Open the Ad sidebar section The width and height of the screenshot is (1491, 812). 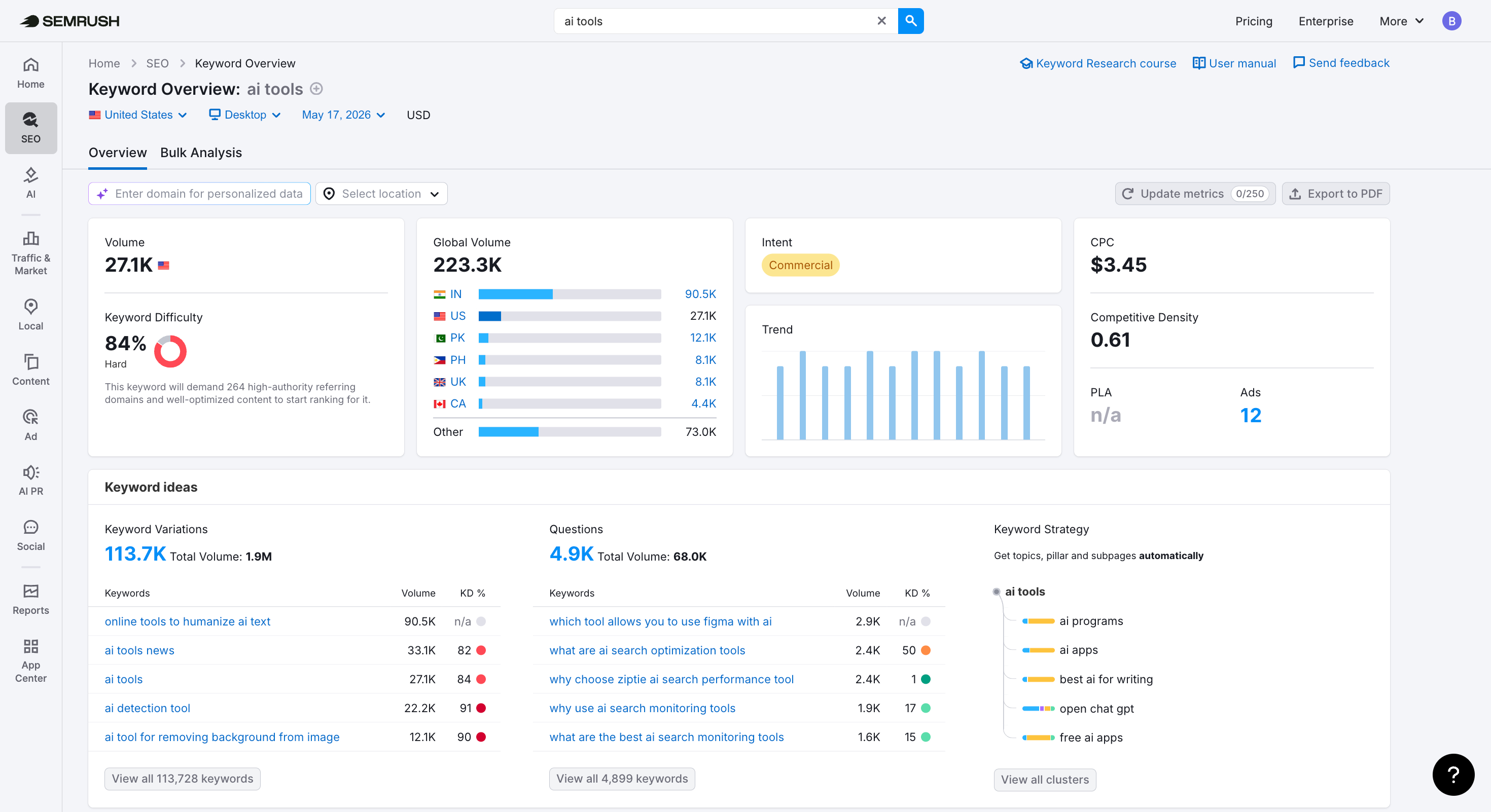[30, 425]
